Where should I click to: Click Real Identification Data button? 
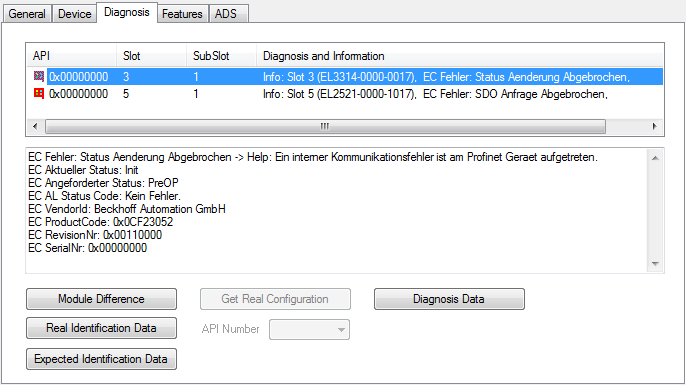(102, 328)
